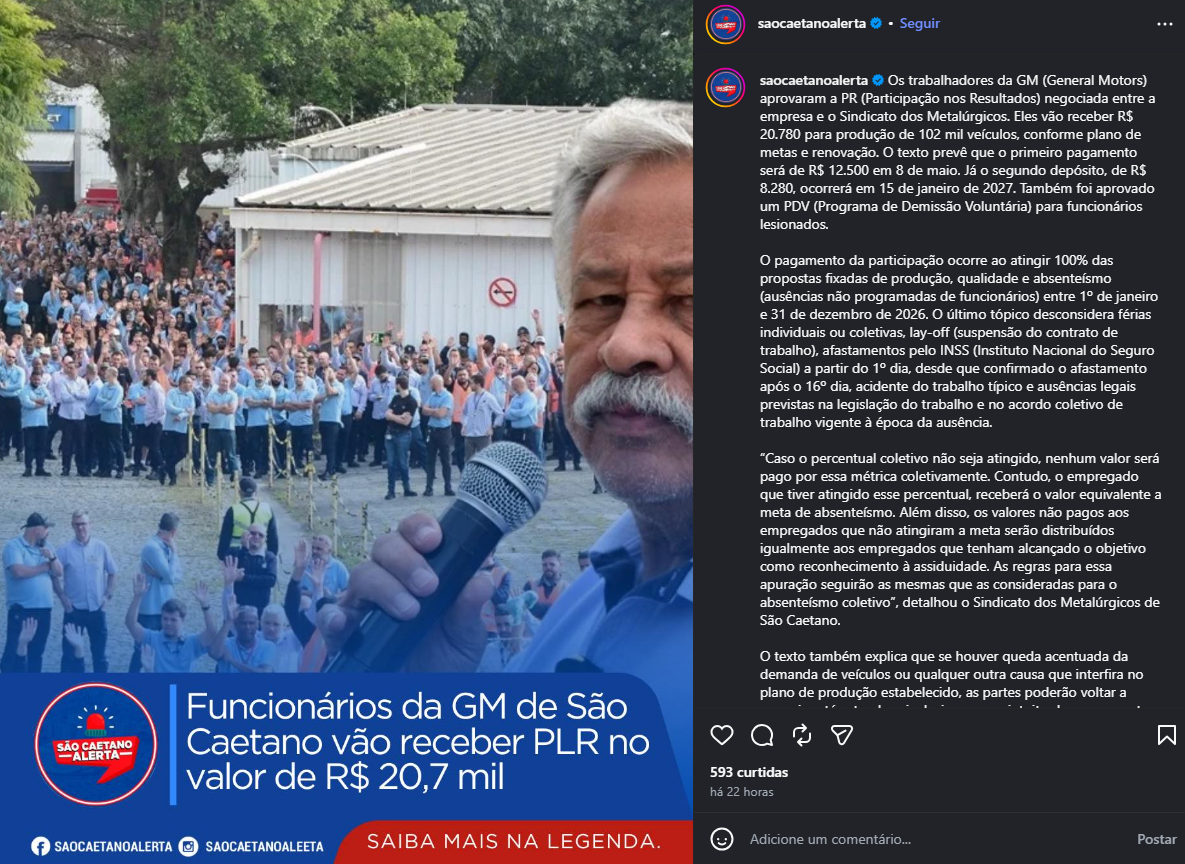Submit the comment with Postar

[1156, 839]
